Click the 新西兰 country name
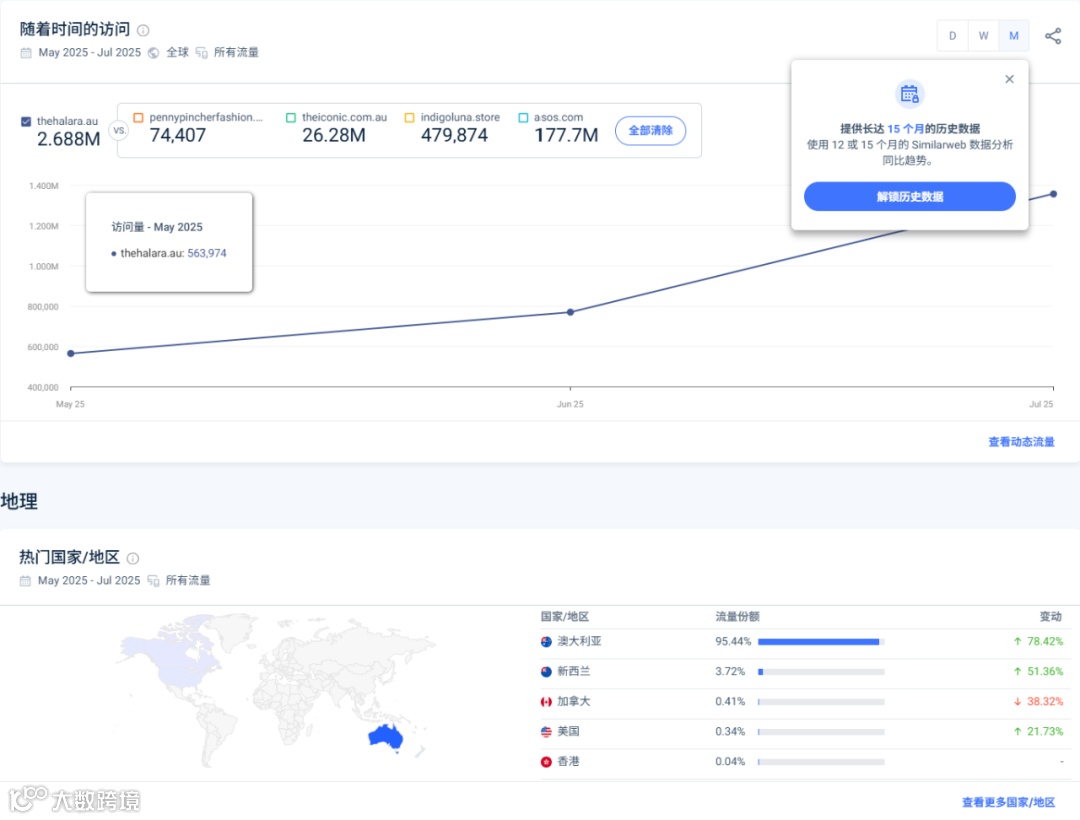This screenshot has width=1080, height=820. 574,672
